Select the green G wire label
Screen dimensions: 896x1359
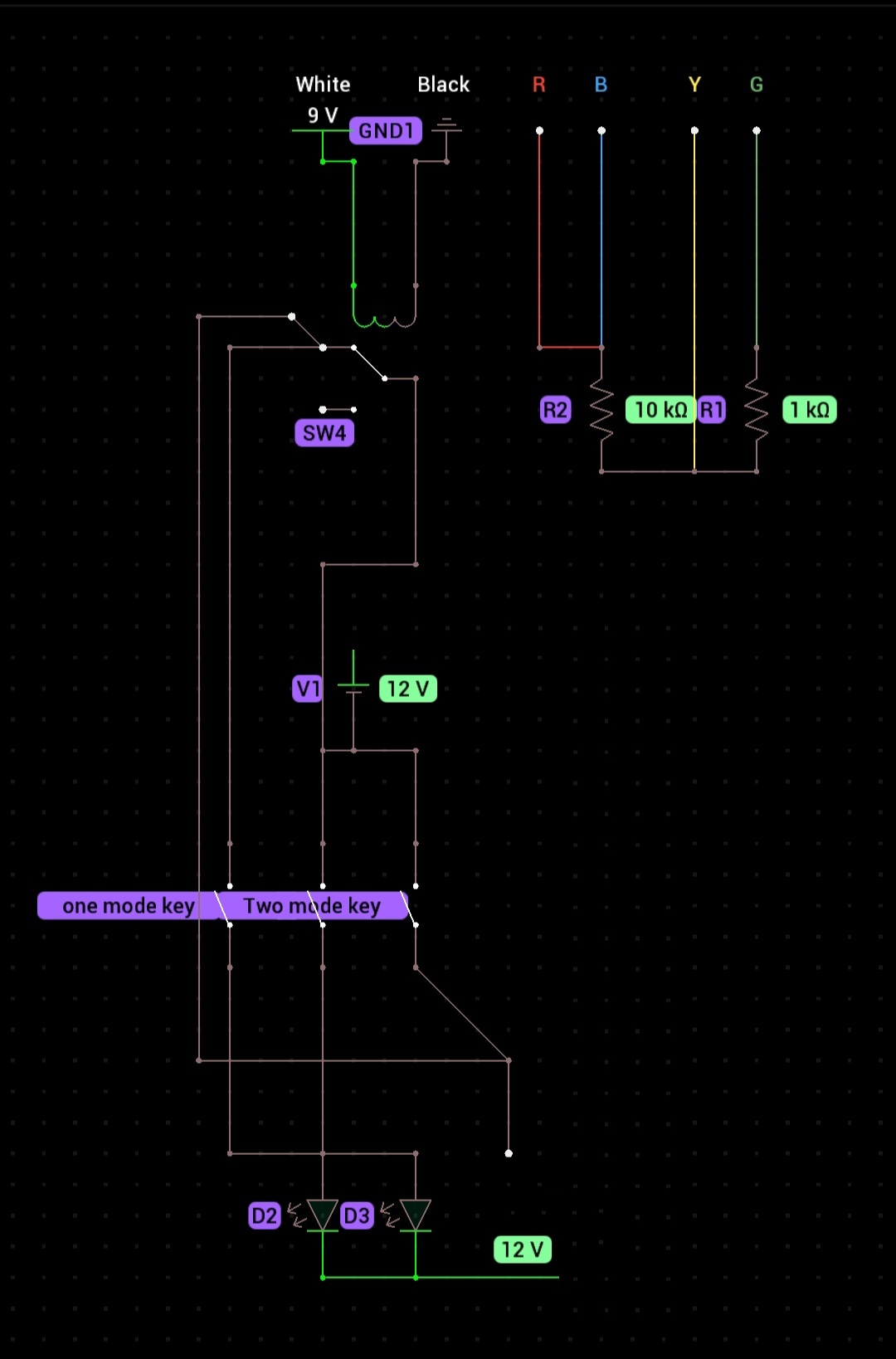pyautogui.click(x=757, y=85)
